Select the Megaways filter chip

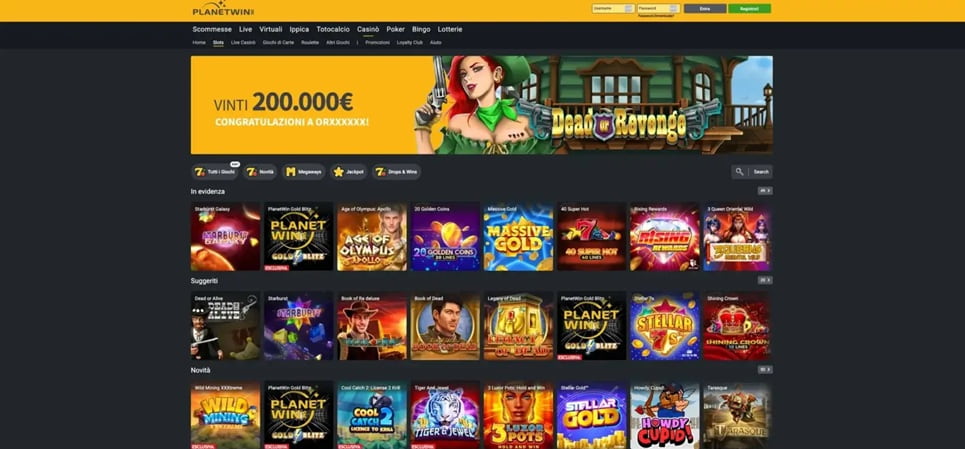click(x=303, y=172)
